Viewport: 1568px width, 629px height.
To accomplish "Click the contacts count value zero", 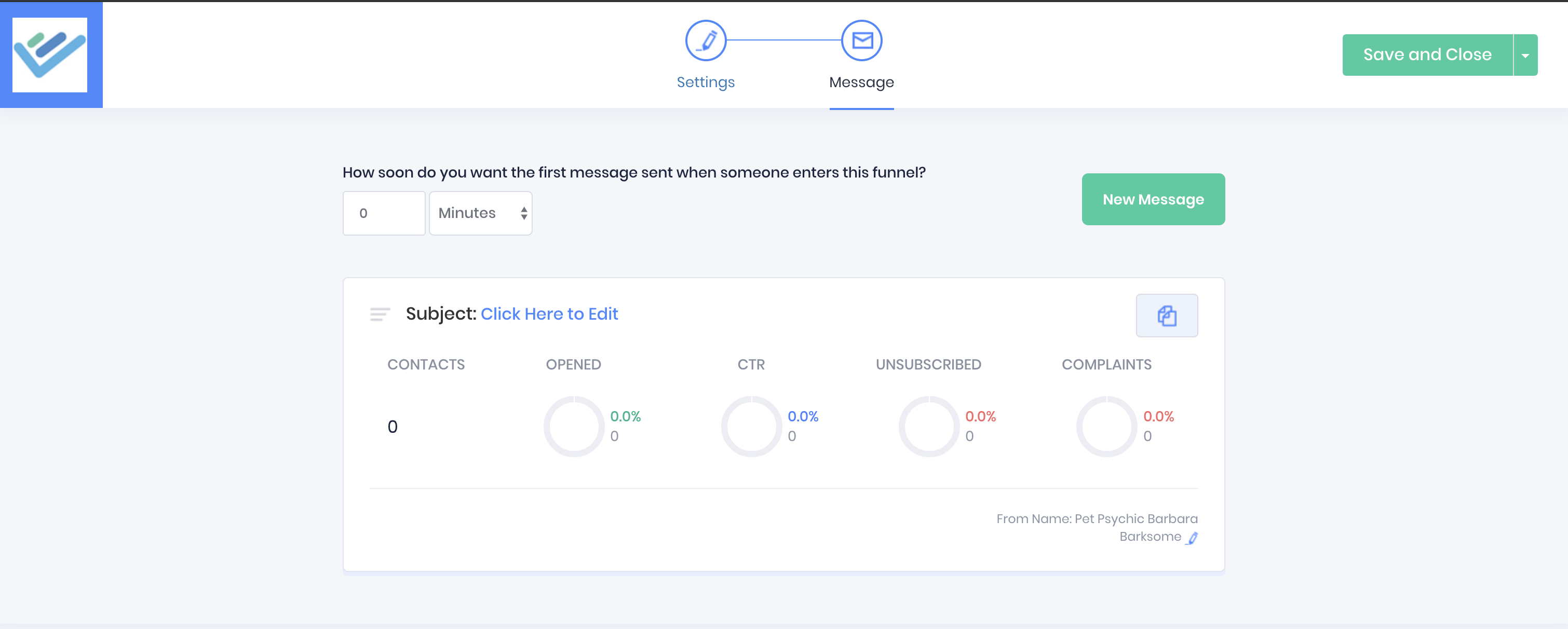I will tap(393, 427).
